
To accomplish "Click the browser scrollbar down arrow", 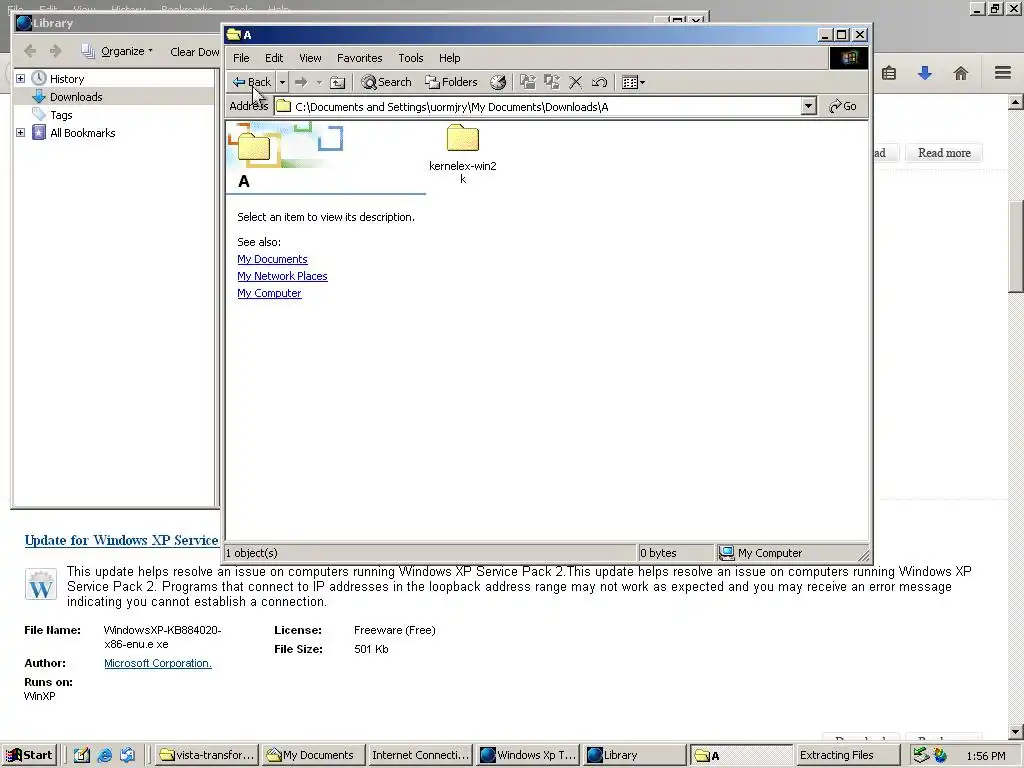I will [x=1016, y=731].
